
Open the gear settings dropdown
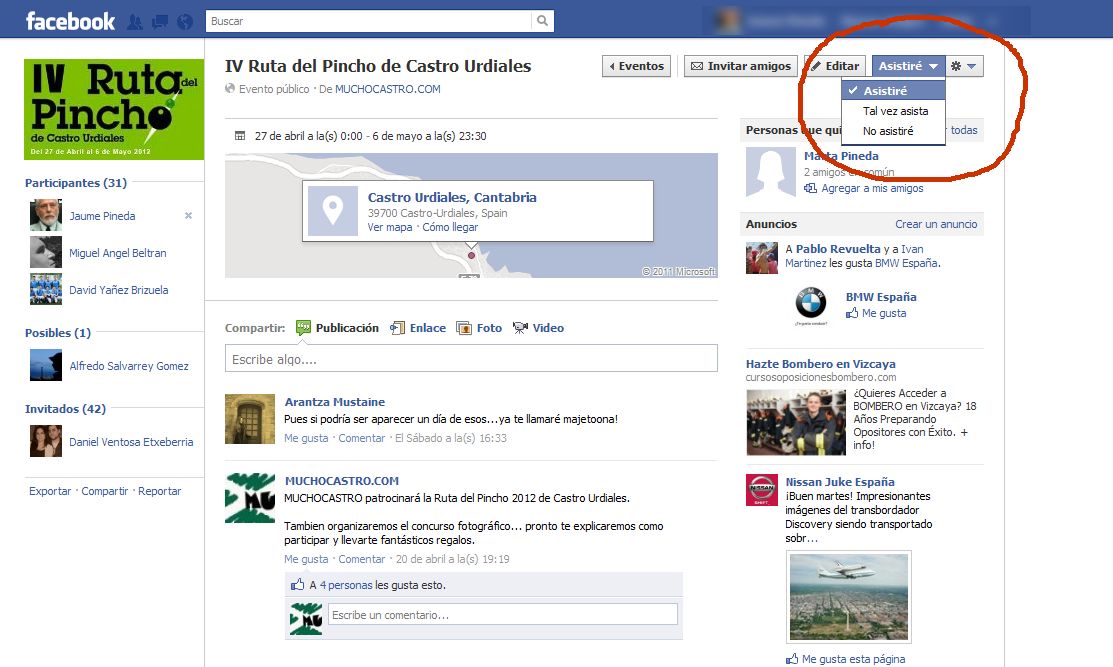[964, 66]
